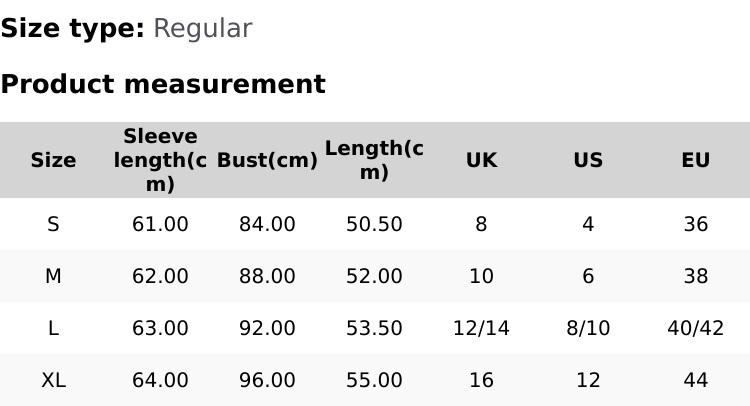750x406 pixels.
Task: Click the Product measurement heading
Action: click(163, 84)
